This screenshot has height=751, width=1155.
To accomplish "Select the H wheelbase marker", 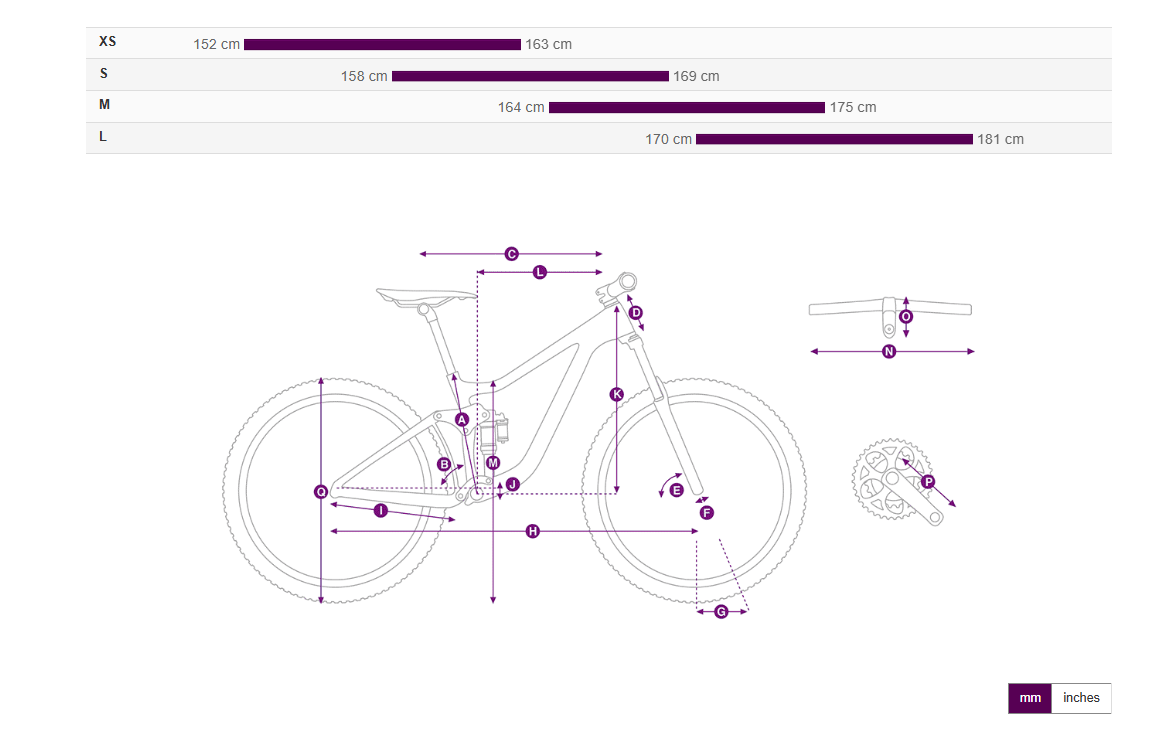I will point(533,531).
